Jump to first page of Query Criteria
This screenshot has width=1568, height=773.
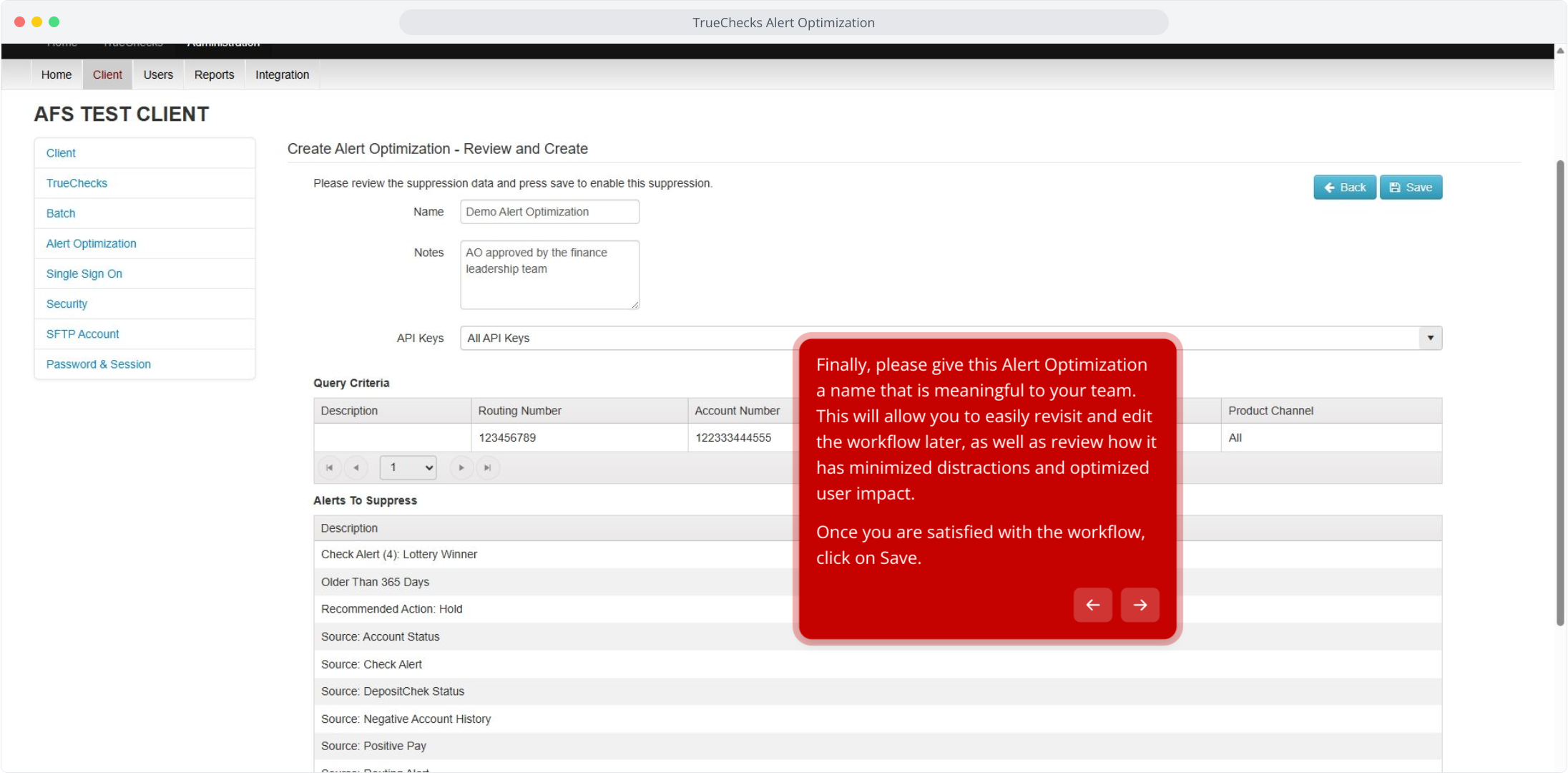tap(329, 468)
